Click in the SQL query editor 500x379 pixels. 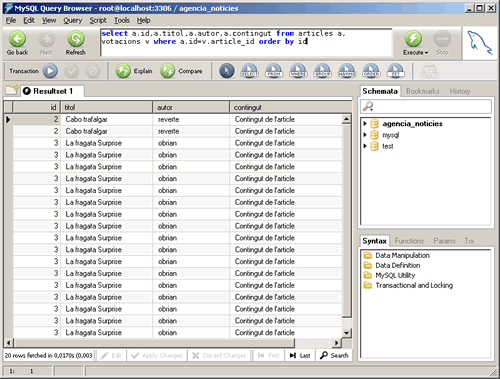(246, 43)
